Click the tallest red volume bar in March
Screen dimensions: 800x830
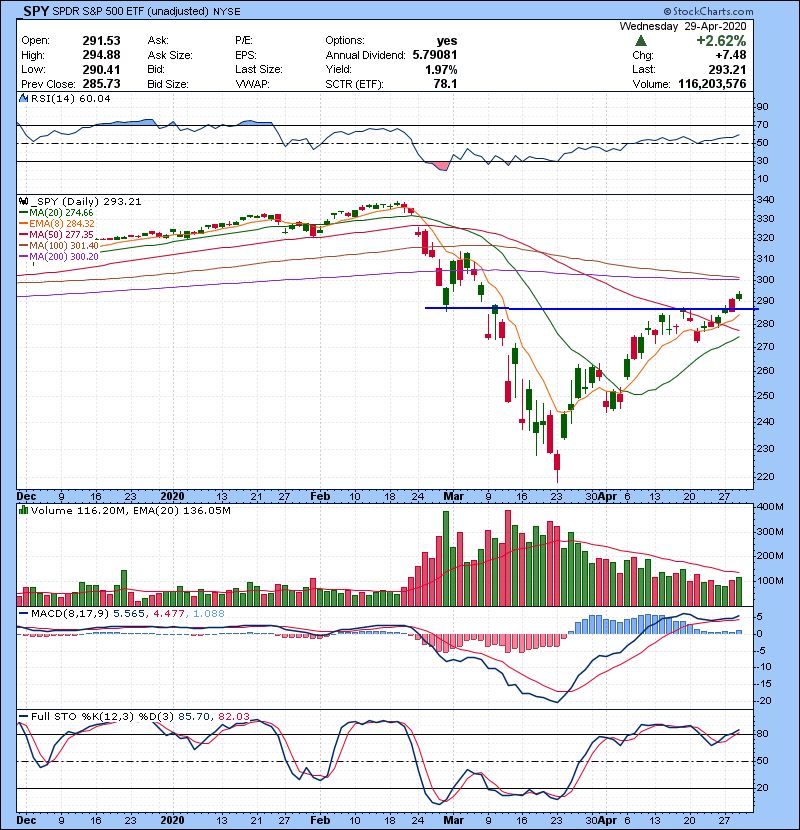tap(508, 558)
